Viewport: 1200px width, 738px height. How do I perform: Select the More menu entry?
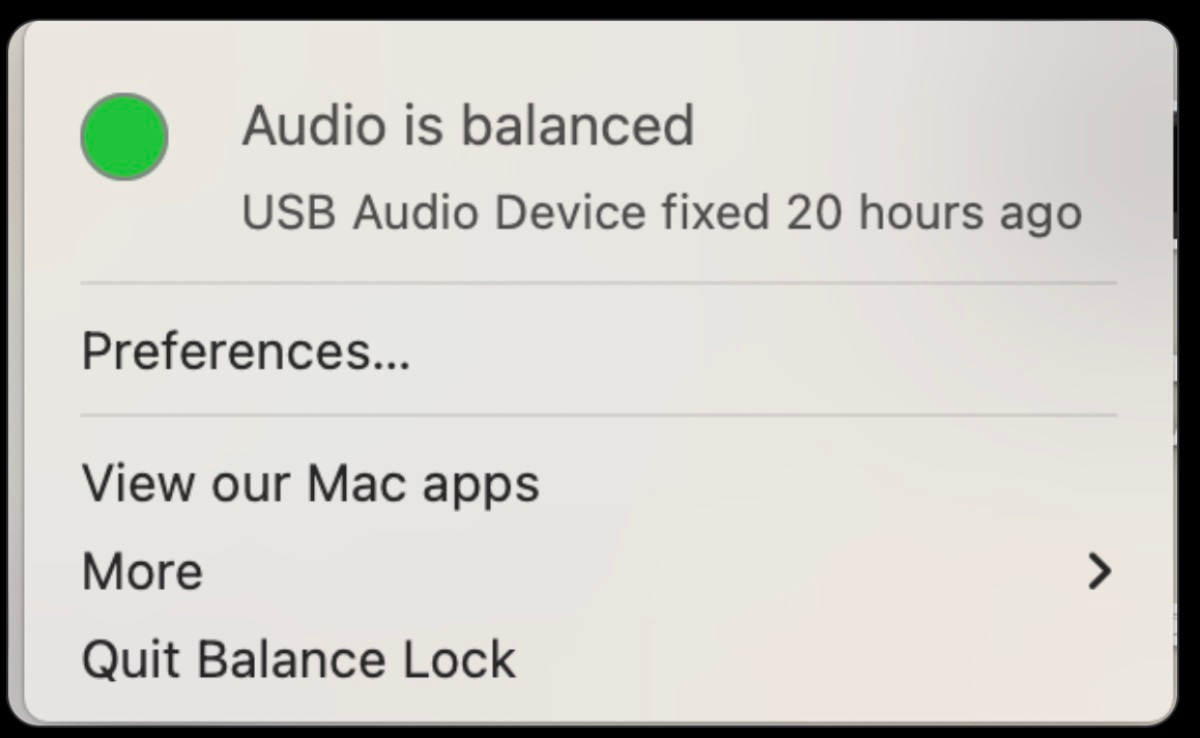(141, 571)
